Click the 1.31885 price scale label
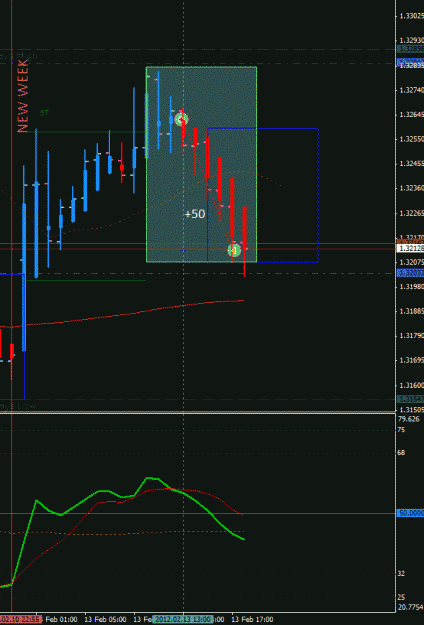Screen dimensions: 424x625 (x=411, y=311)
